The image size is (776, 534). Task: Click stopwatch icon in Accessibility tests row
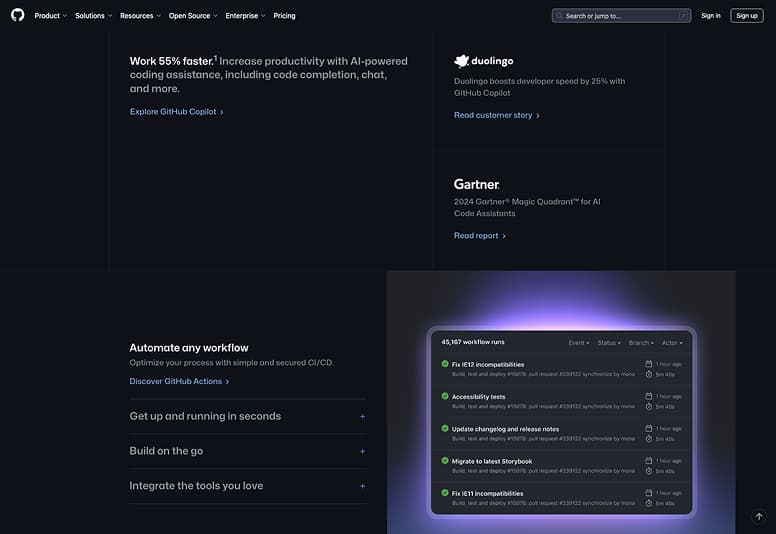point(648,407)
